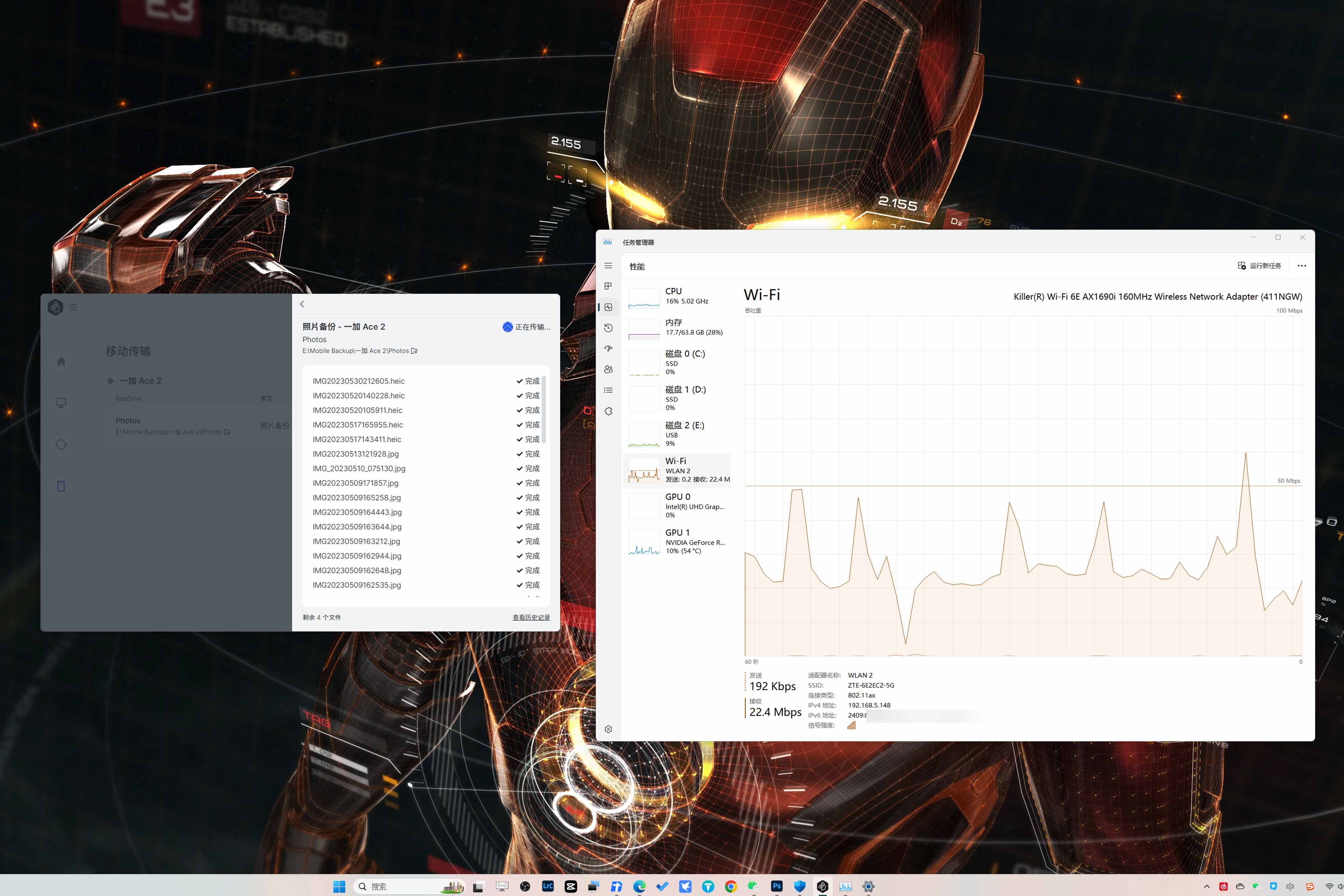1344x896 pixels.
Task: Open the Processes page icon in Task Manager
Action: 608,286
